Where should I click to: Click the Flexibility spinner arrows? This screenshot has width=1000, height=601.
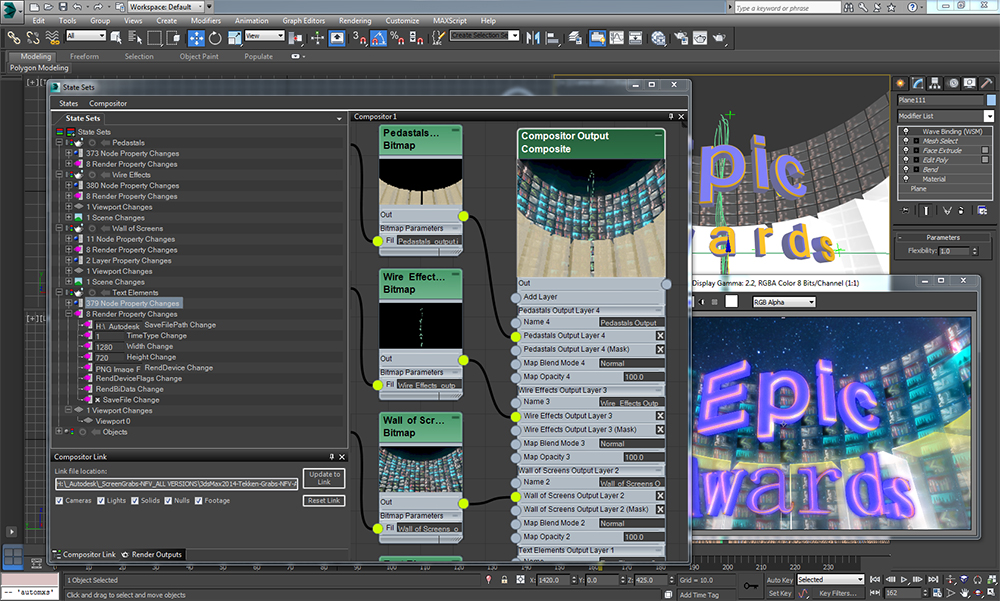tap(974, 251)
